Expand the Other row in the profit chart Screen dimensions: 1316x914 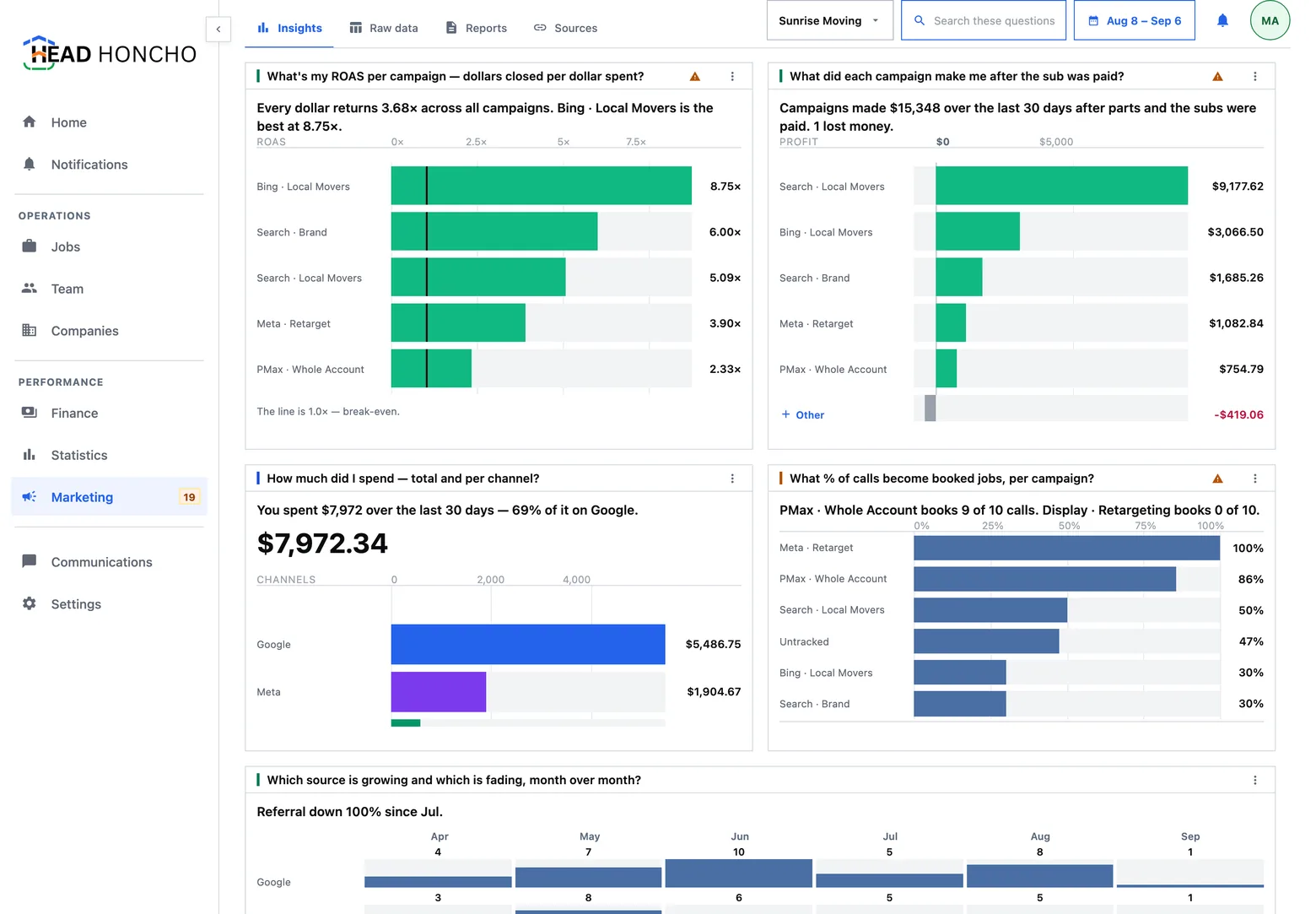[x=802, y=415]
